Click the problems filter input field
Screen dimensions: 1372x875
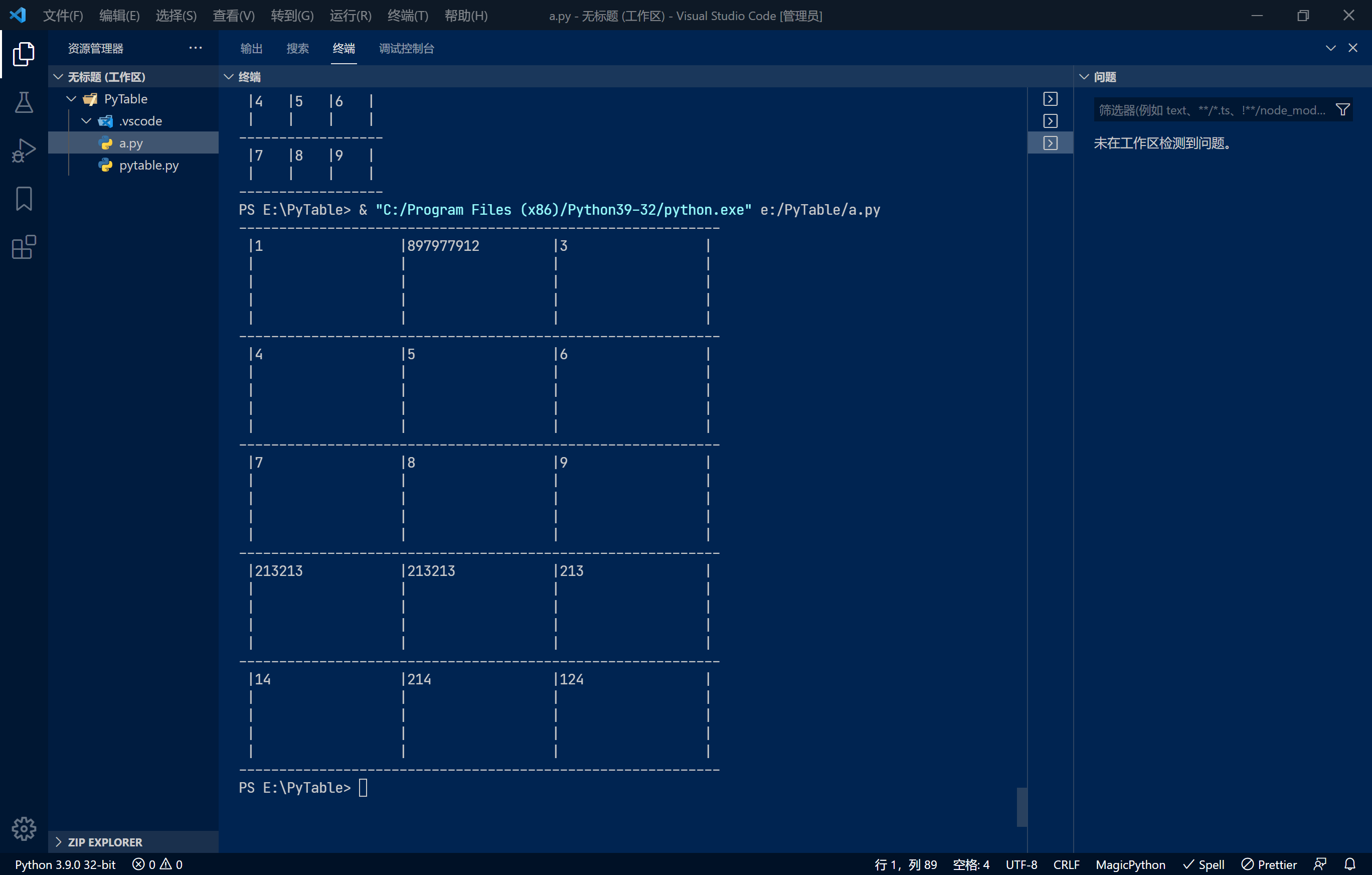tap(1212, 110)
